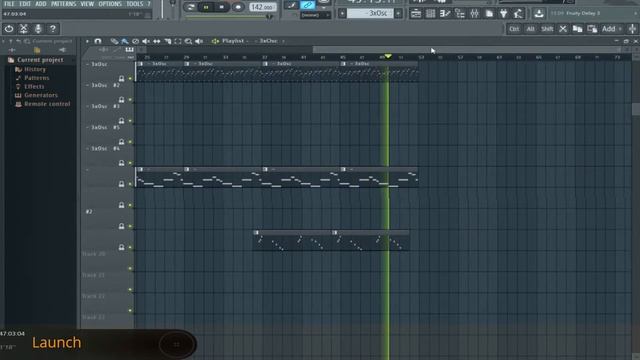Select the slip tool double-arrow icon

pos(156,41)
